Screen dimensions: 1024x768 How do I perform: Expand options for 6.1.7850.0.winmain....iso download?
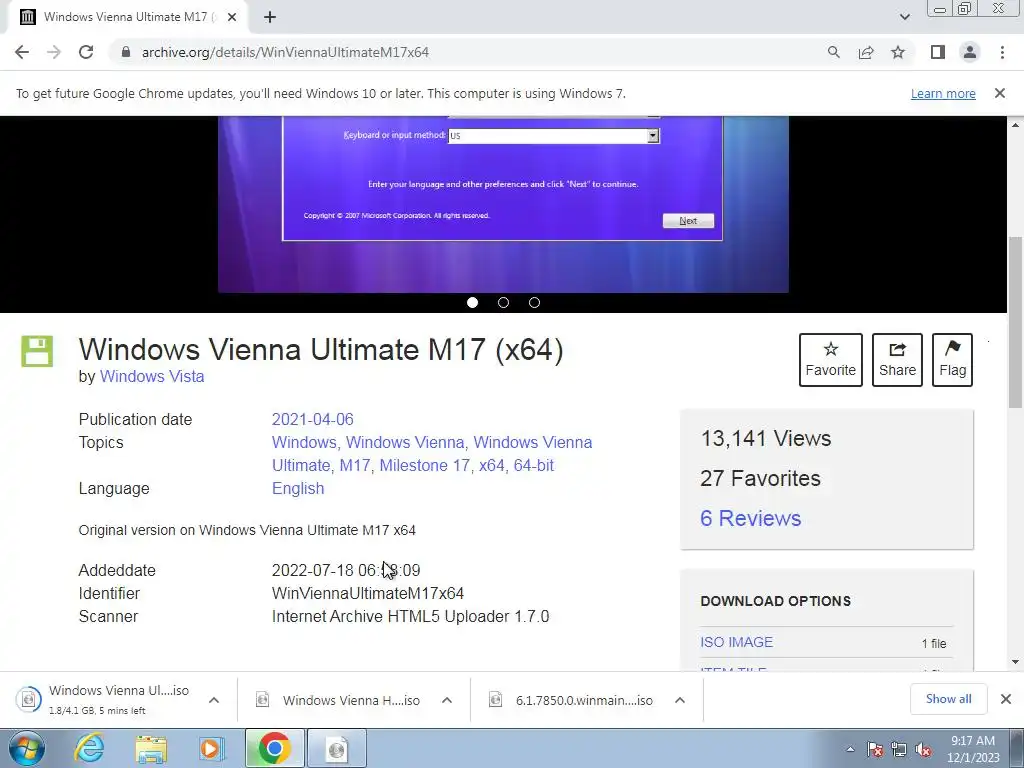(680, 700)
